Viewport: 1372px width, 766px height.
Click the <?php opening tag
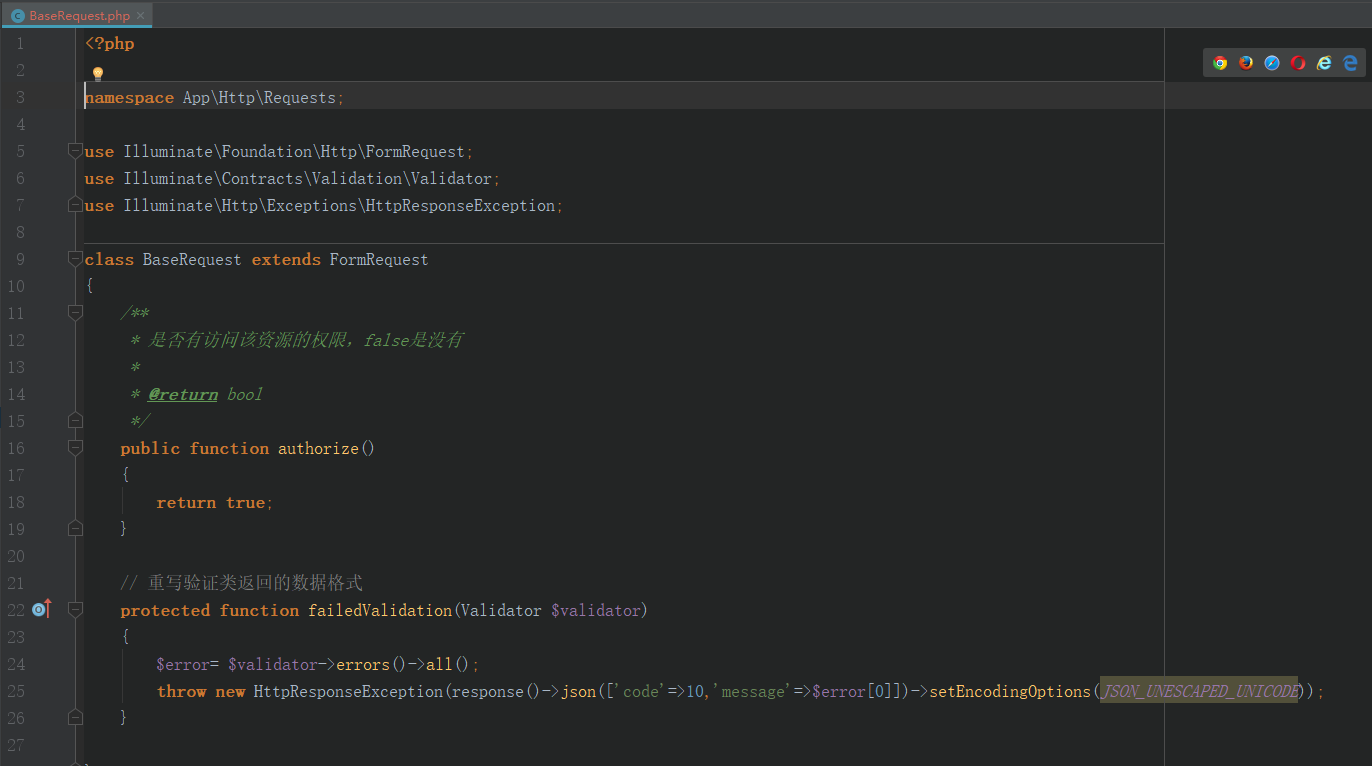pos(110,44)
